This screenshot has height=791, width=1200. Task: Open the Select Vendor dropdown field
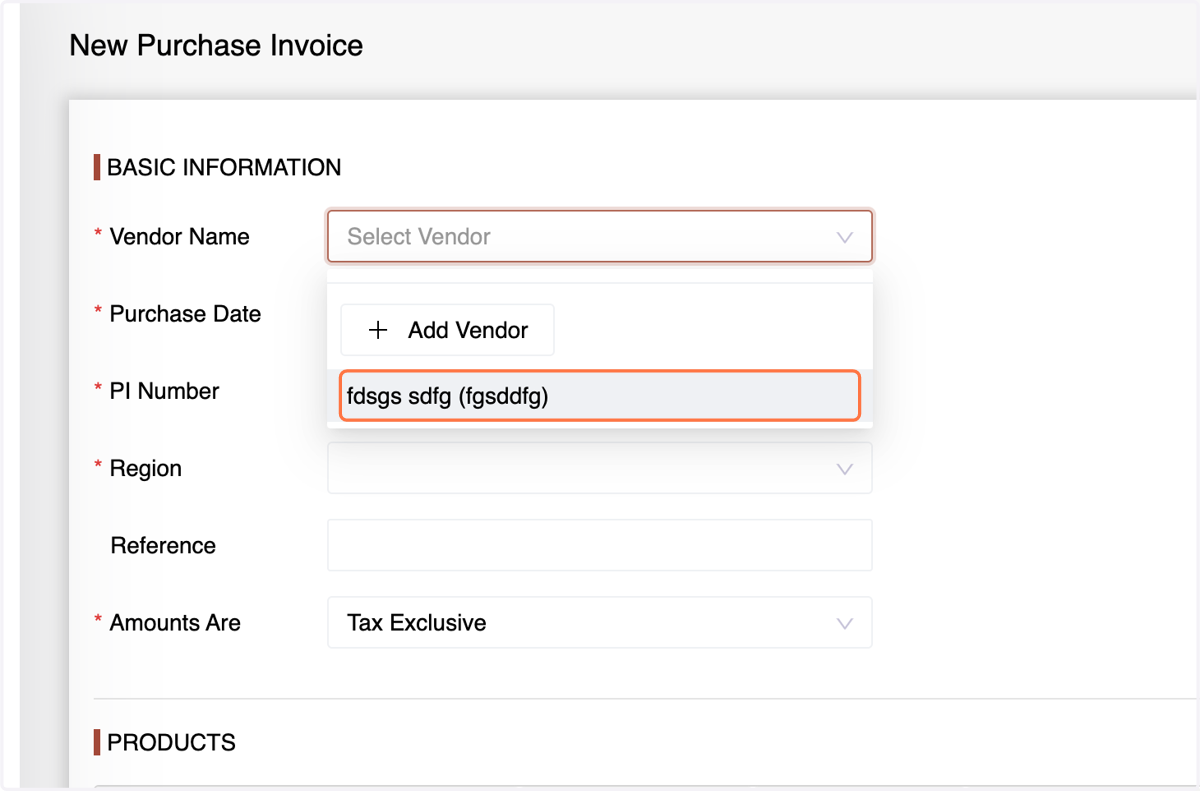pos(599,236)
